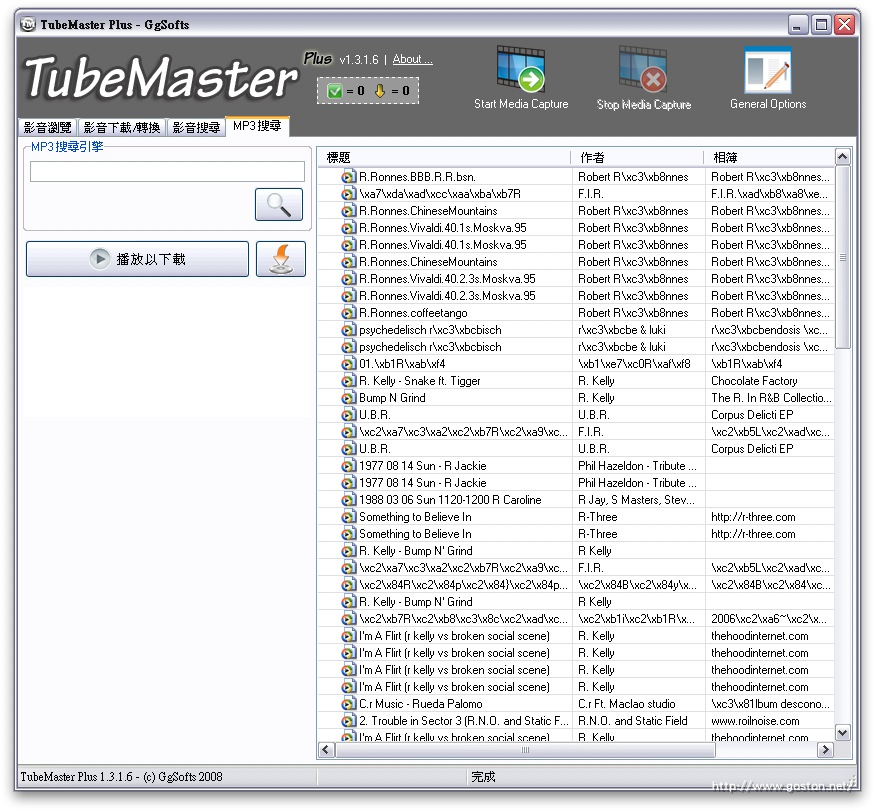The image size is (875, 811).
Task: Click the status bar text 'TubeMaster Plus 1.3.1.6 - (c) GgSofts 2008'
Action: point(121,777)
